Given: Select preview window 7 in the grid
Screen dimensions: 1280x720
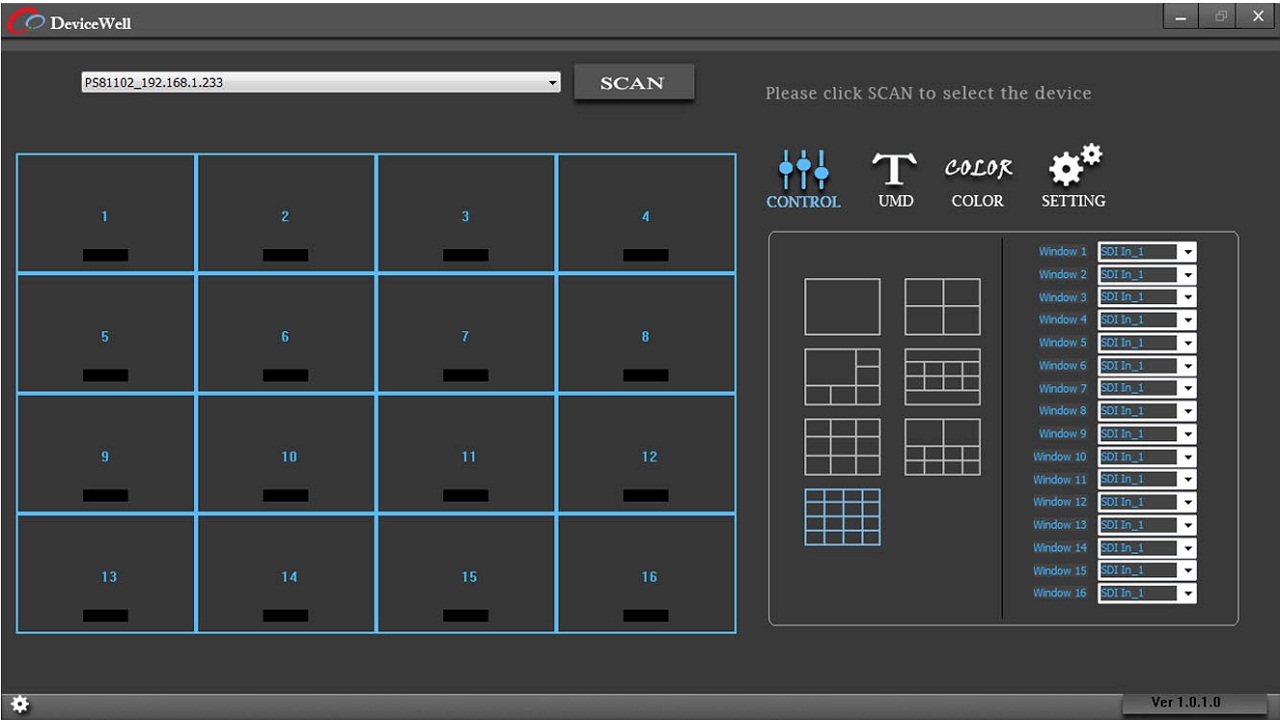Looking at the screenshot, I should click(x=466, y=333).
